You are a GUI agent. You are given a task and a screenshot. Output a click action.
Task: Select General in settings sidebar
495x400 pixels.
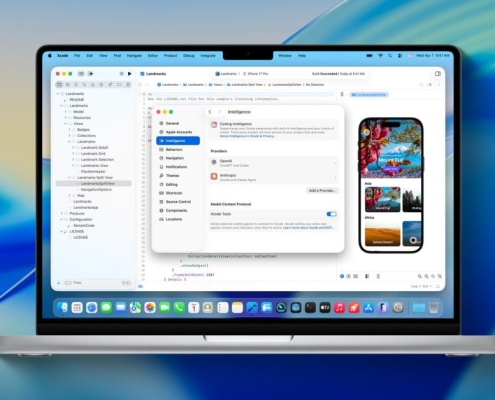click(x=178, y=123)
